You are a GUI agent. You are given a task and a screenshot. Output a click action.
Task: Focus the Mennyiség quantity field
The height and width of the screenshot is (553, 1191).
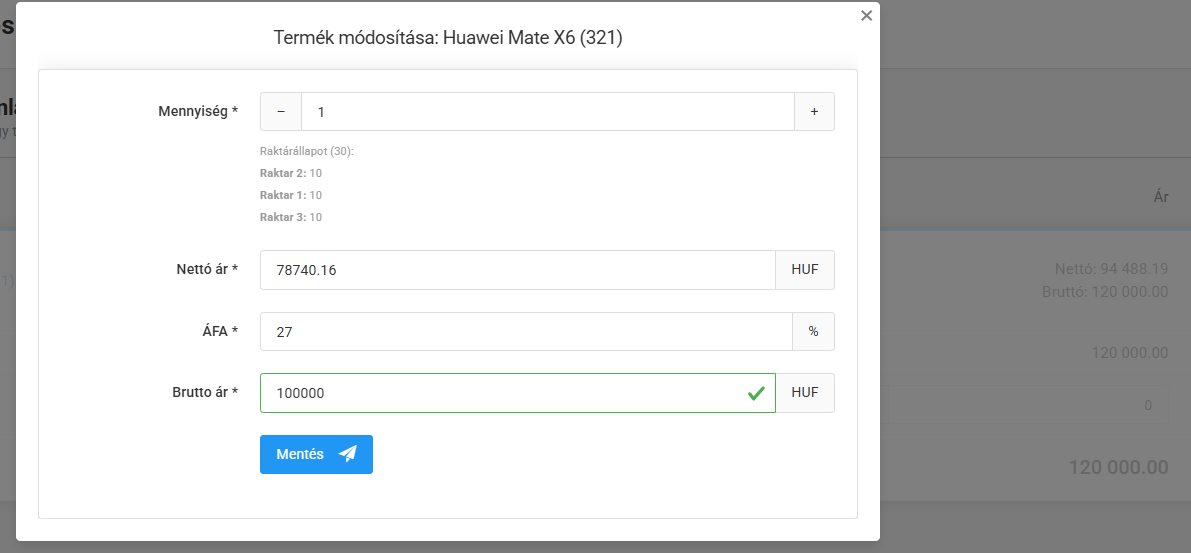pyautogui.click(x=548, y=112)
